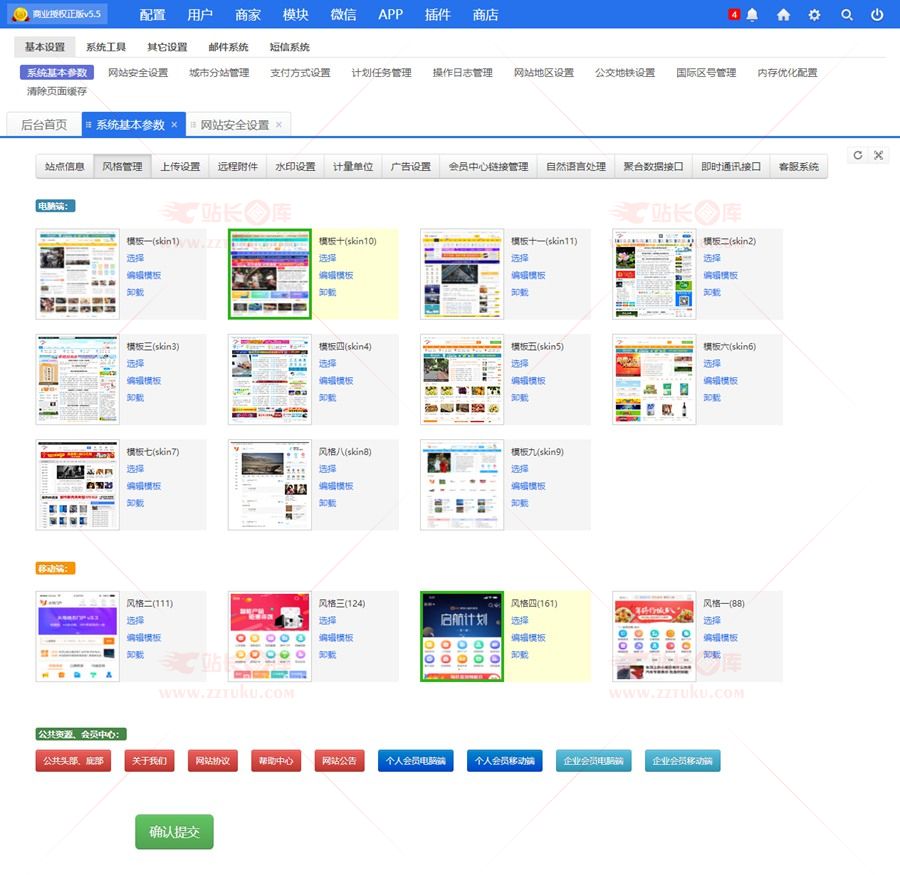This screenshot has width=900, height=875.
Task: Click the home icon in top bar
Action: (x=783, y=15)
